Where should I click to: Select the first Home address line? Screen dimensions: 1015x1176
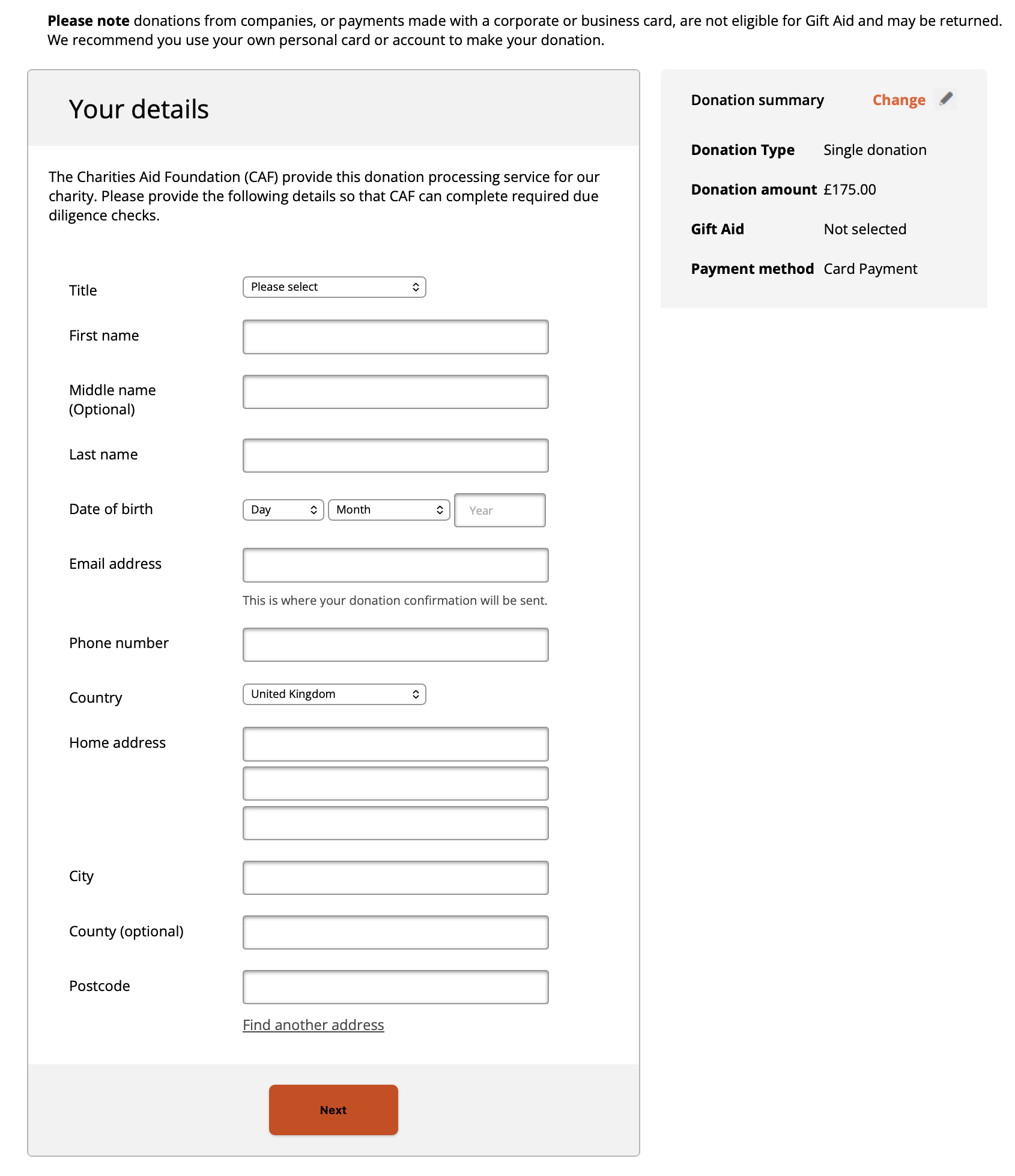tap(395, 744)
